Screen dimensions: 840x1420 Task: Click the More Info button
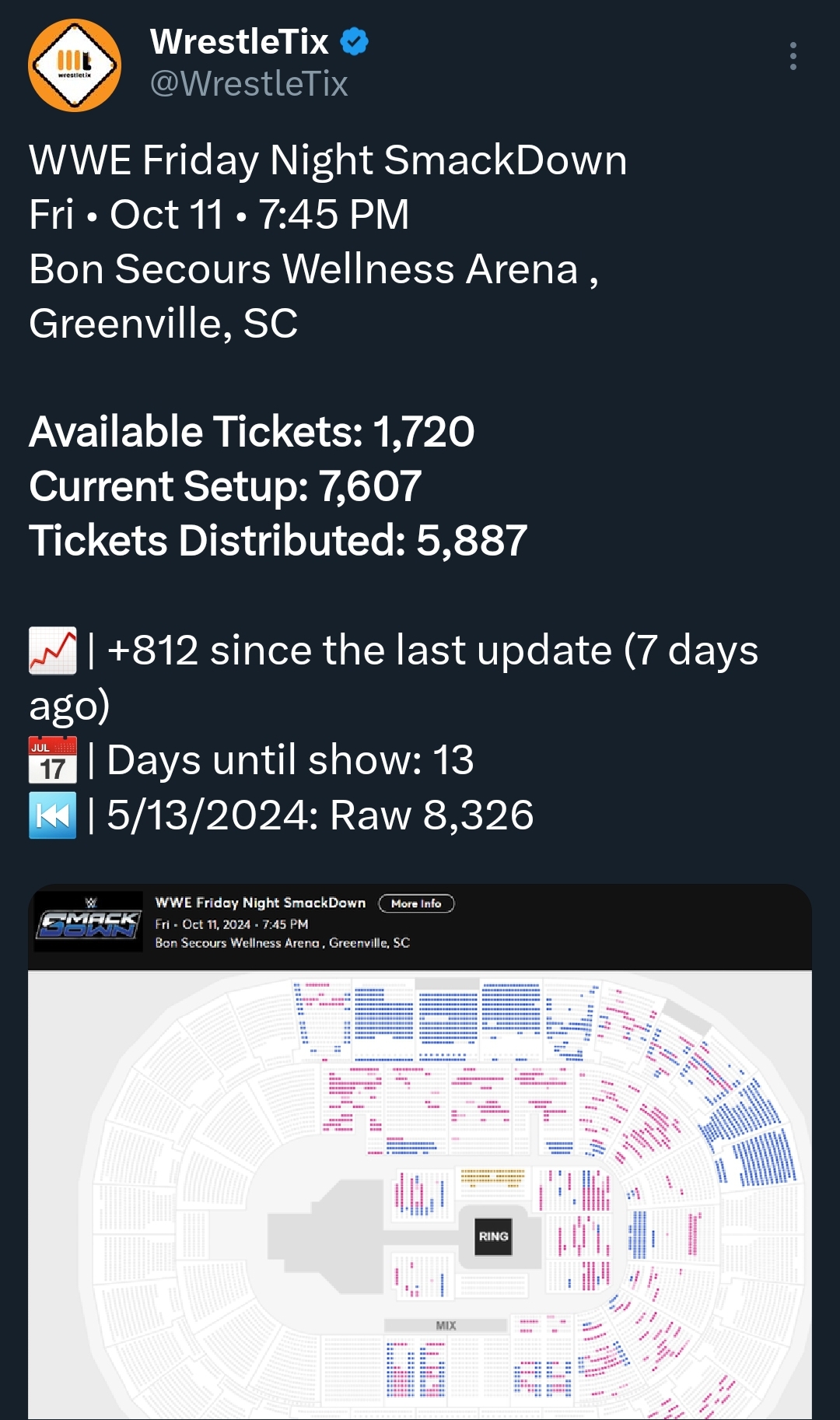[416, 903]
